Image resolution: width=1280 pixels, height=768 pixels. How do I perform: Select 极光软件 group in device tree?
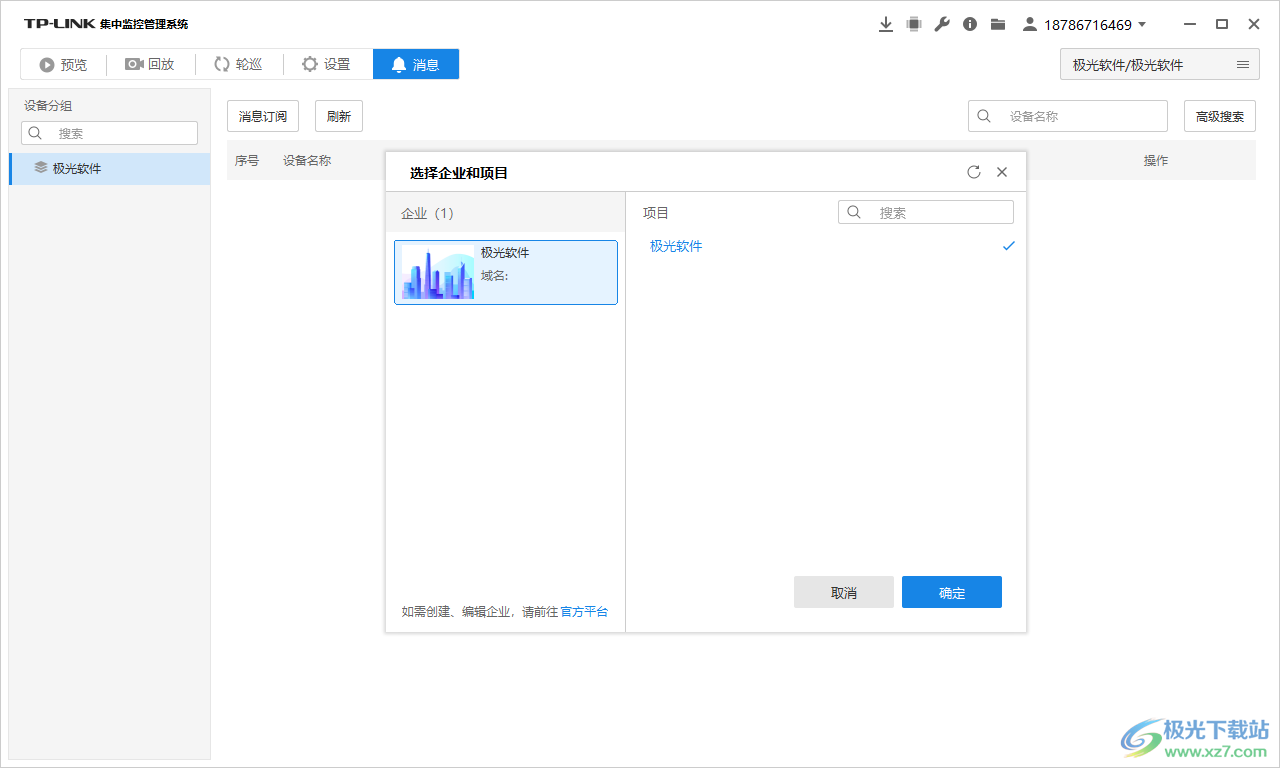coord(110,169)
